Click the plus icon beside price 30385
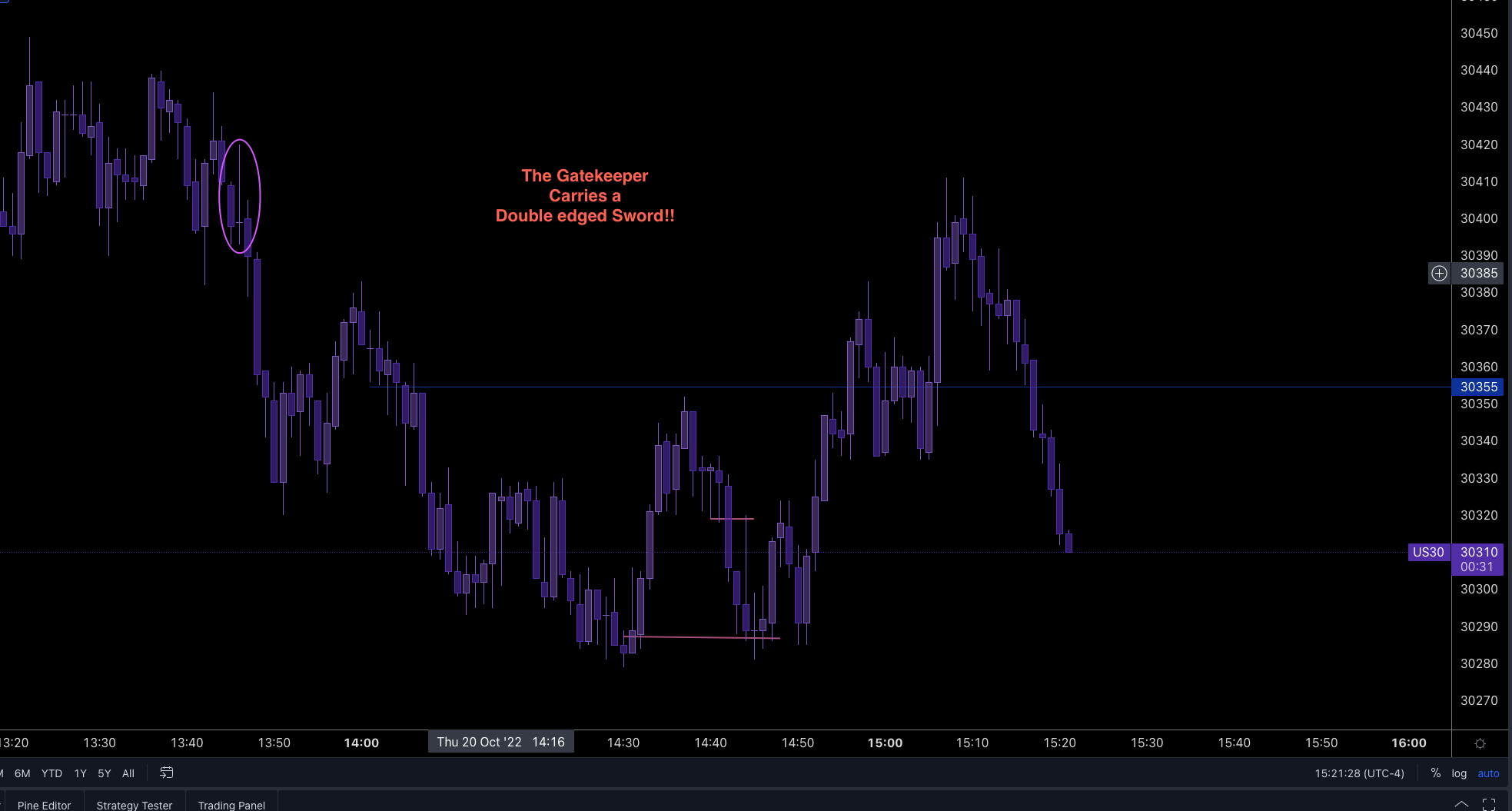The height and width of the screenshot is (811, 1512). click(x=1439, y=273)
